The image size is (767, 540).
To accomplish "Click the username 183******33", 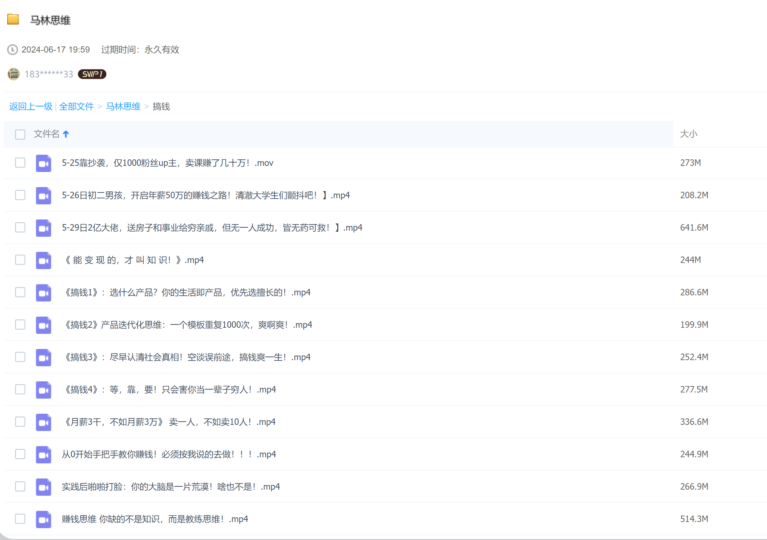I will pos(48,74).
